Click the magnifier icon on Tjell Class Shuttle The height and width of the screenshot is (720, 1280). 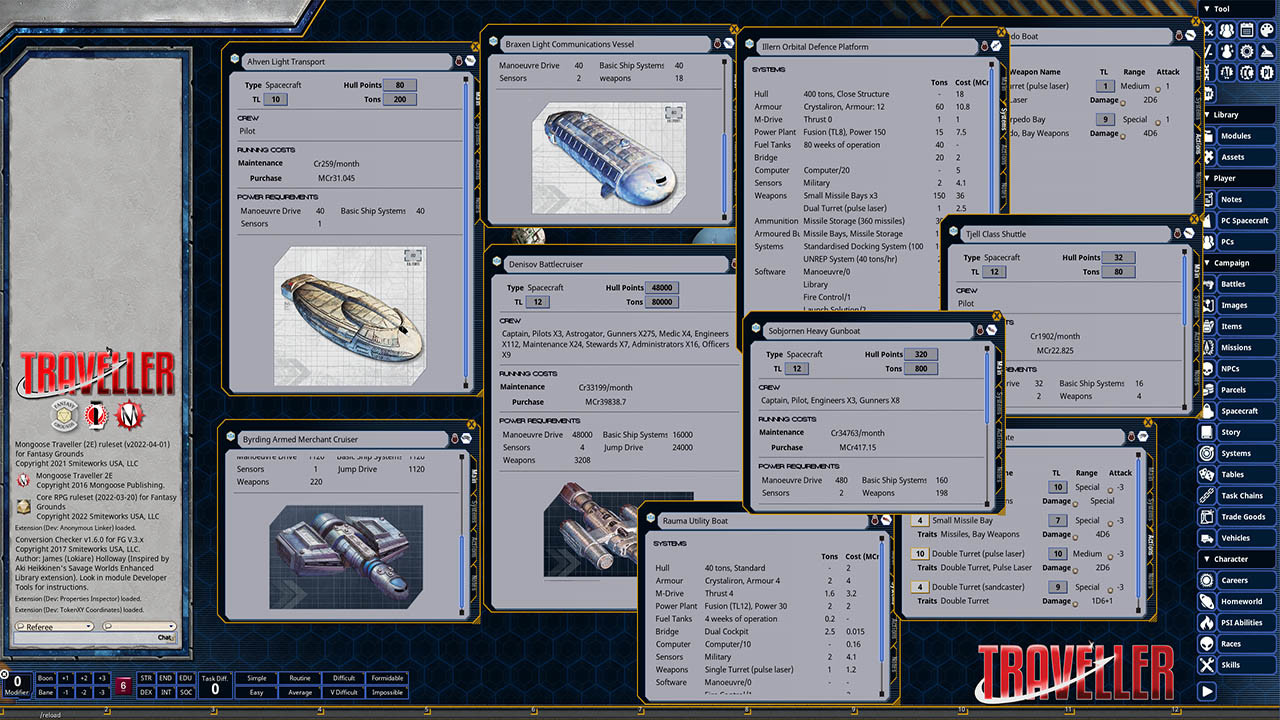tap(1188, 233)
